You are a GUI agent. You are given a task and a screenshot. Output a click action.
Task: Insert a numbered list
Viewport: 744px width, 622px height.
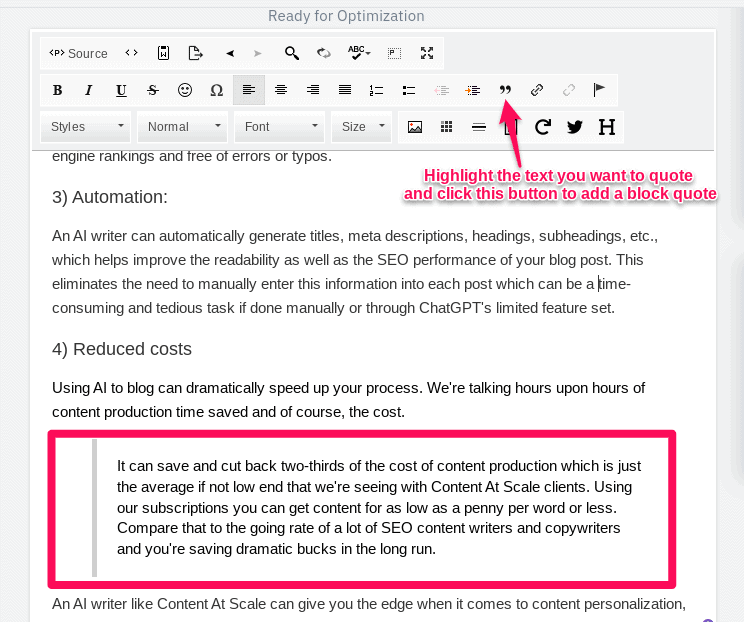[x=376, y=90]
